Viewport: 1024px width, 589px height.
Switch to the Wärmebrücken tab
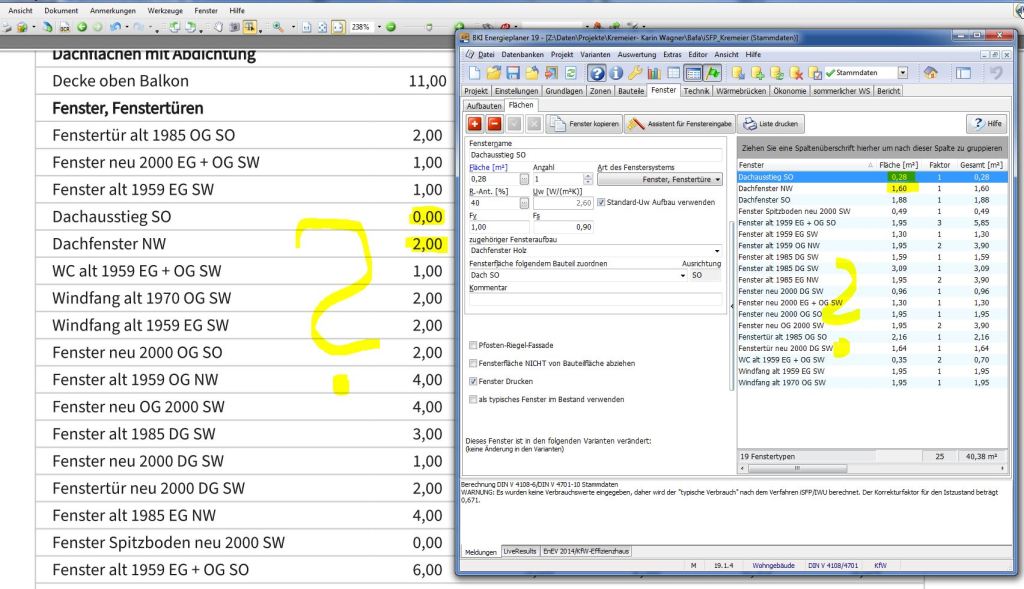coord(742,91)
